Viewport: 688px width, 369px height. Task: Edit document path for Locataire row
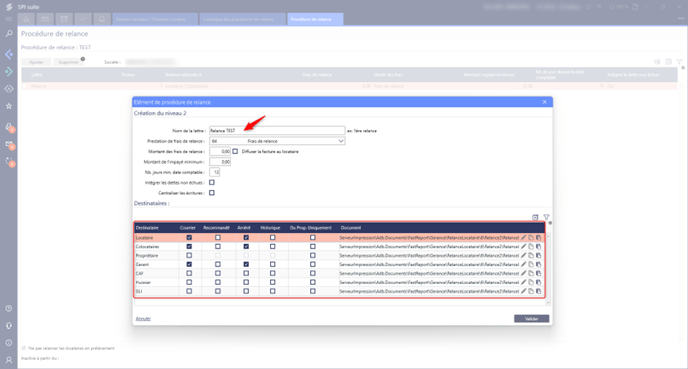point(523,237)
